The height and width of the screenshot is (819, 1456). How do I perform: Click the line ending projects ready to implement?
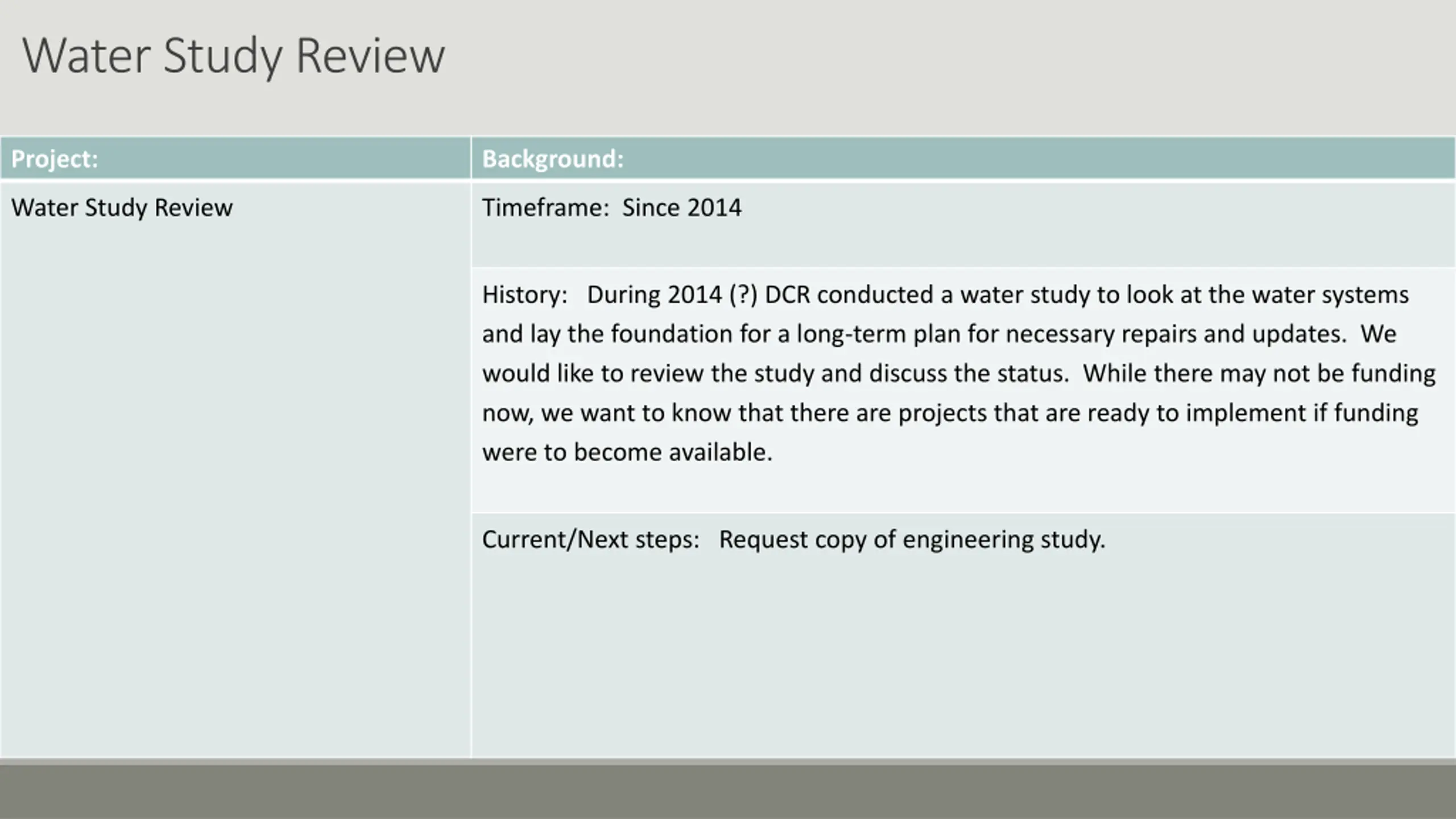(x=950, y=413)
